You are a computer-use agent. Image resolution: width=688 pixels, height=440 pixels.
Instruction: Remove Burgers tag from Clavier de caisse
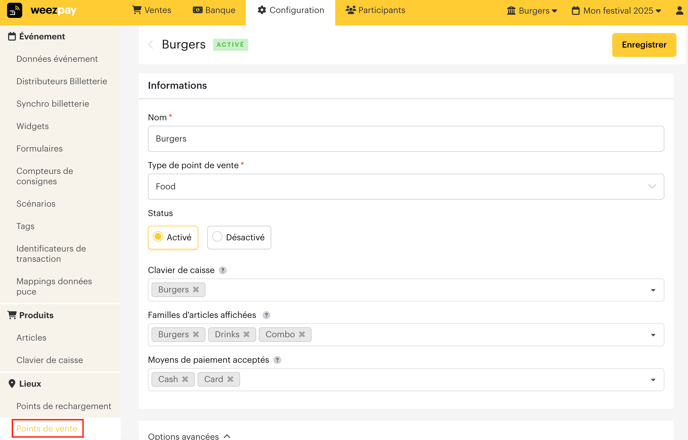click(x=196, y=290)
